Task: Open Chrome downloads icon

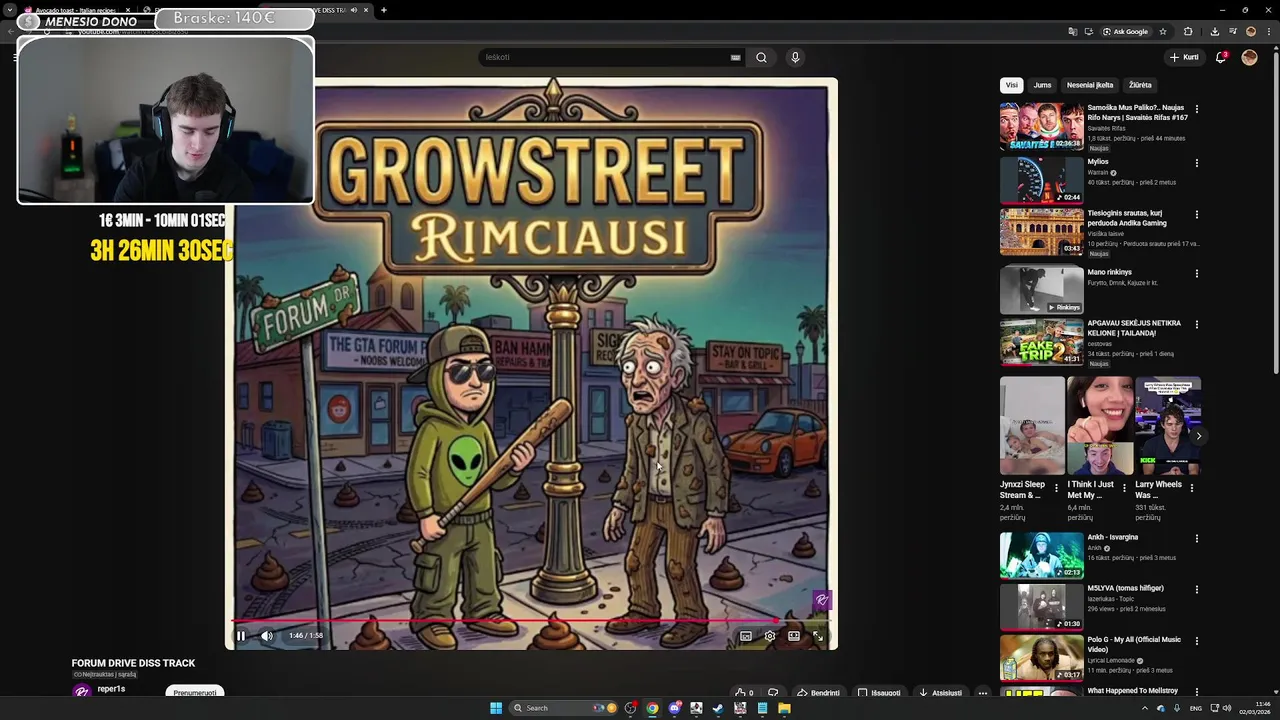Action: pyautogui.click(x=1214, y=31)
